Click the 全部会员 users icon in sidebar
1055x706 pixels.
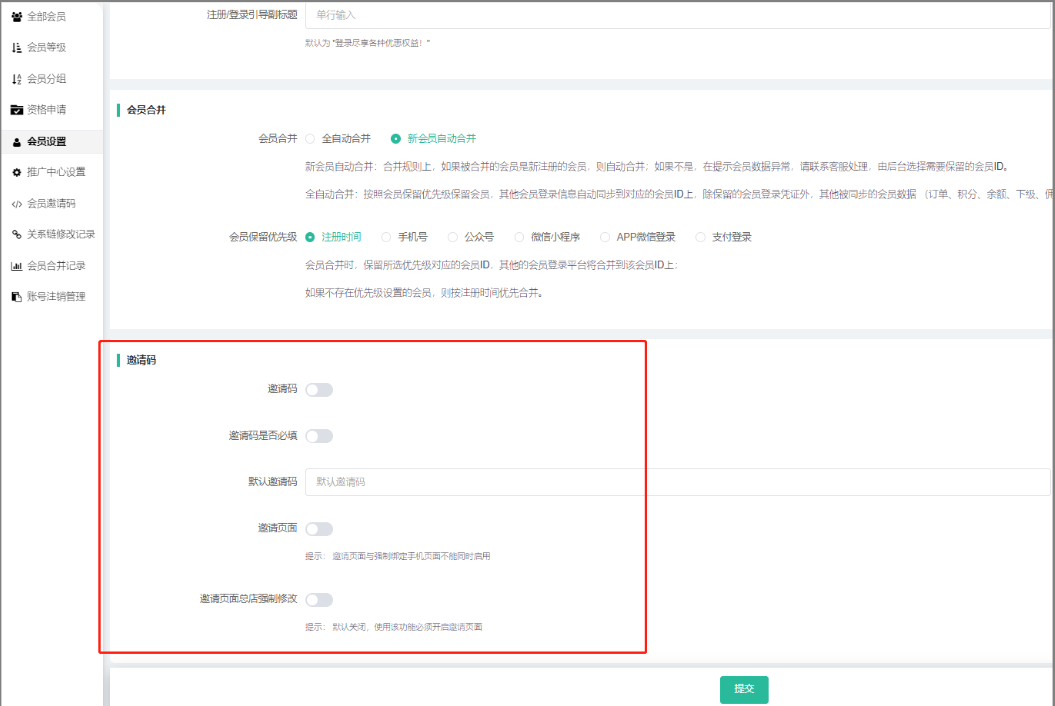point(16,17)
